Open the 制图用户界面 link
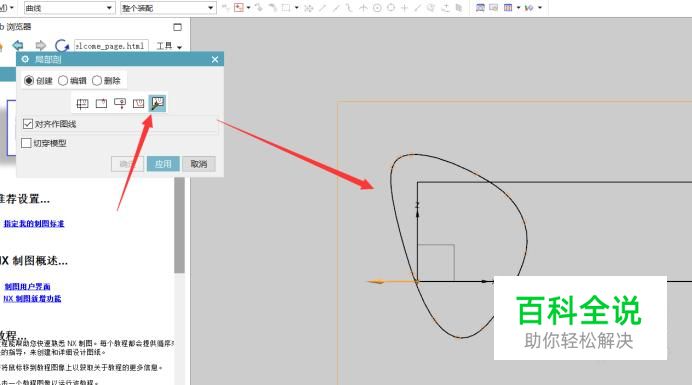This screenshot has height=385, width=692. point(27,287)
